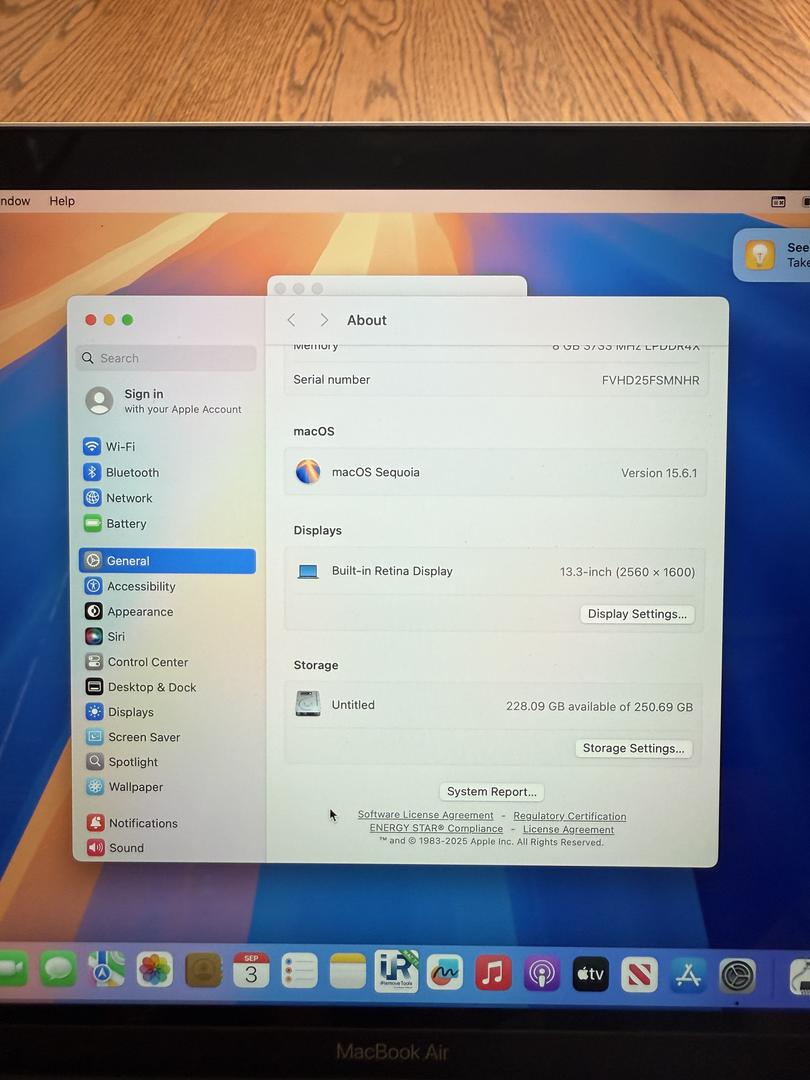Click the System Report... button
810x1080 pixels.
point(492,791)
